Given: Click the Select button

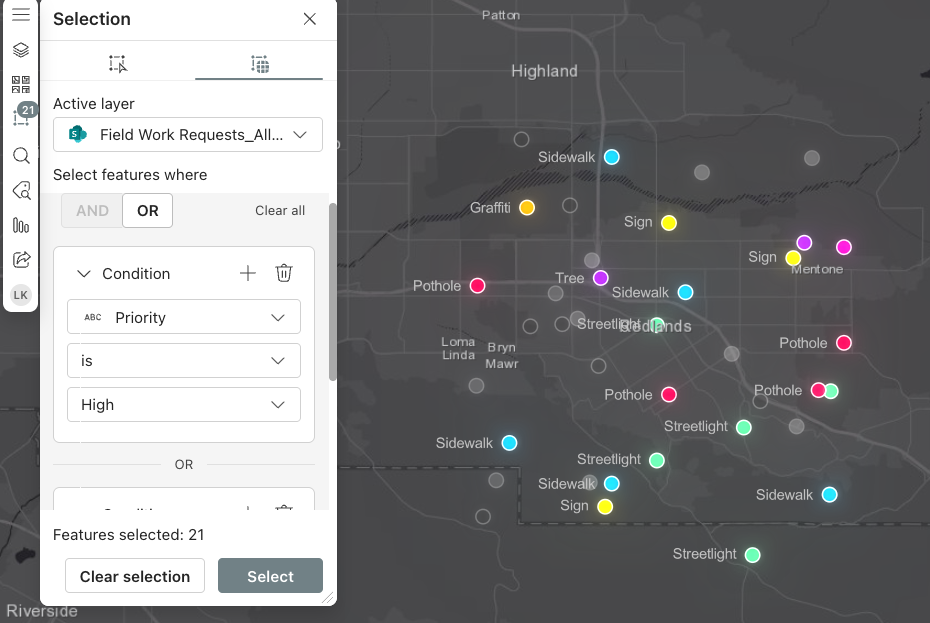Looking at the screenshot, I should [270, 576].
